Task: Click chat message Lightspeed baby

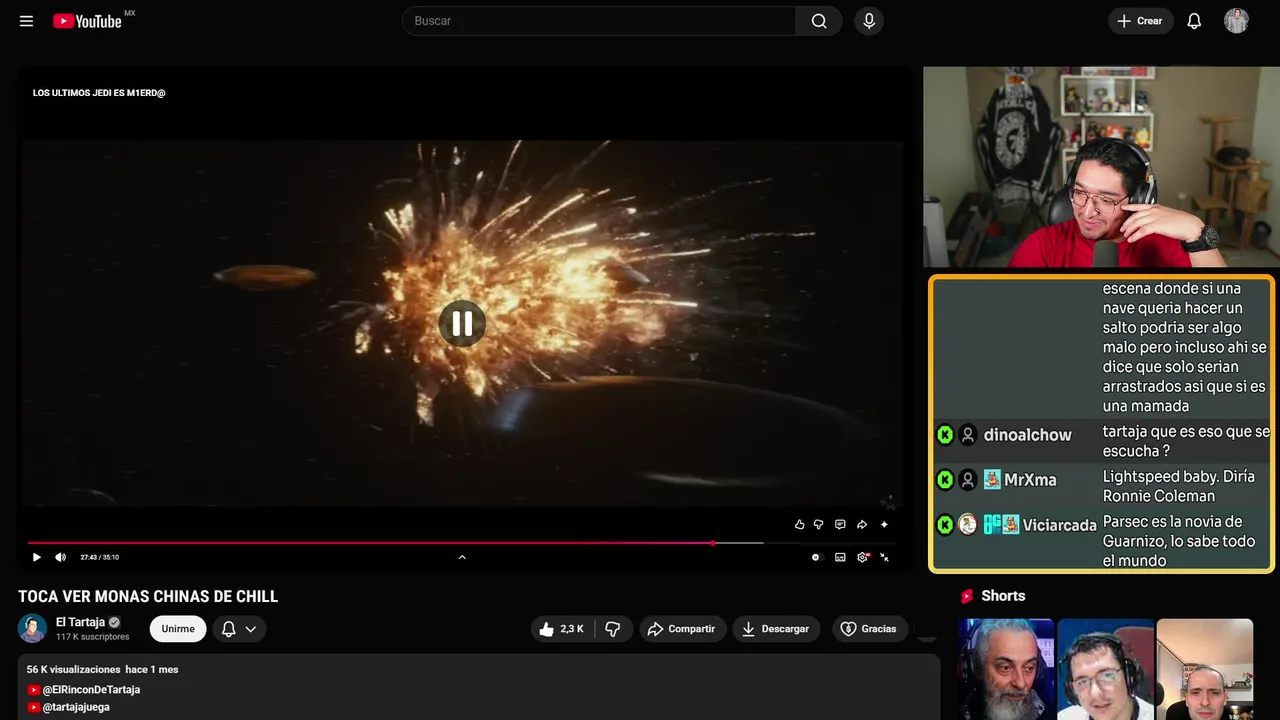Action: tap(1178, 486)
